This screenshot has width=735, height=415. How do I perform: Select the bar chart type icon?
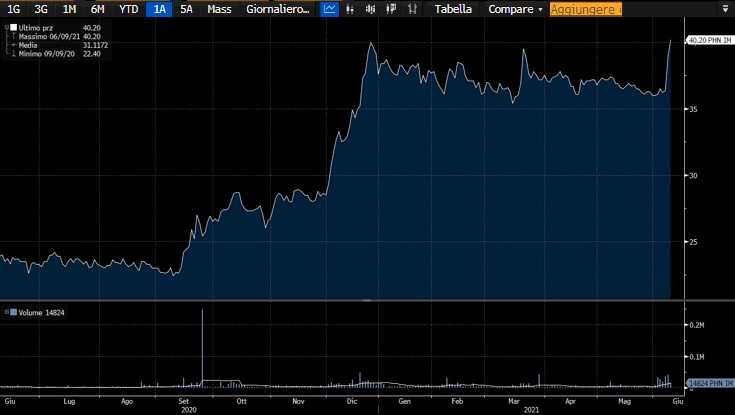click(350, 9)
